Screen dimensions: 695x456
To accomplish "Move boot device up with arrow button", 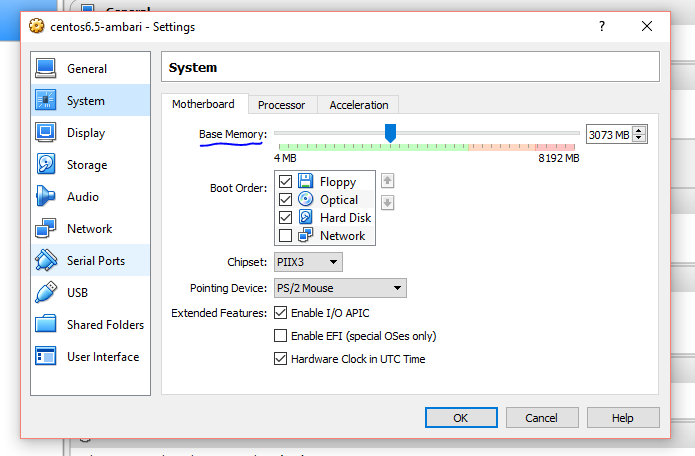I will 387,180.
